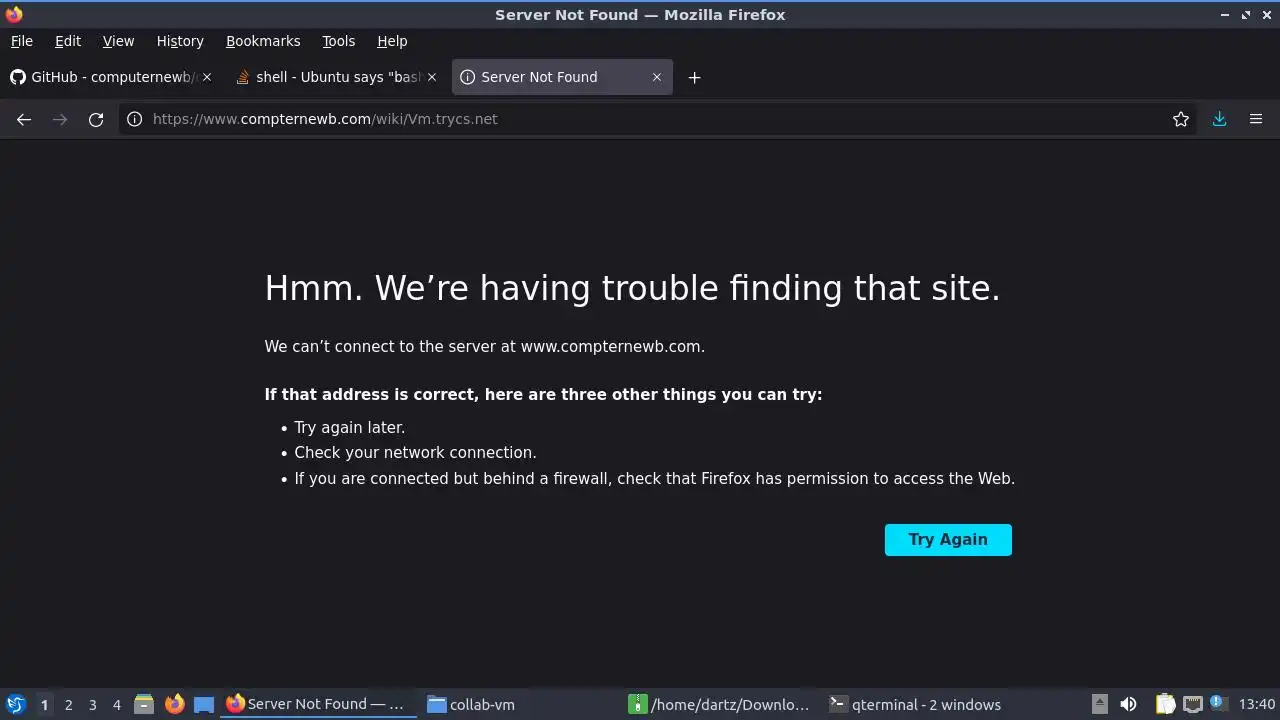This screenshot has height=720, width=1280.
Task: Bookmark this page with the star icon
Action: [1181, 119]
